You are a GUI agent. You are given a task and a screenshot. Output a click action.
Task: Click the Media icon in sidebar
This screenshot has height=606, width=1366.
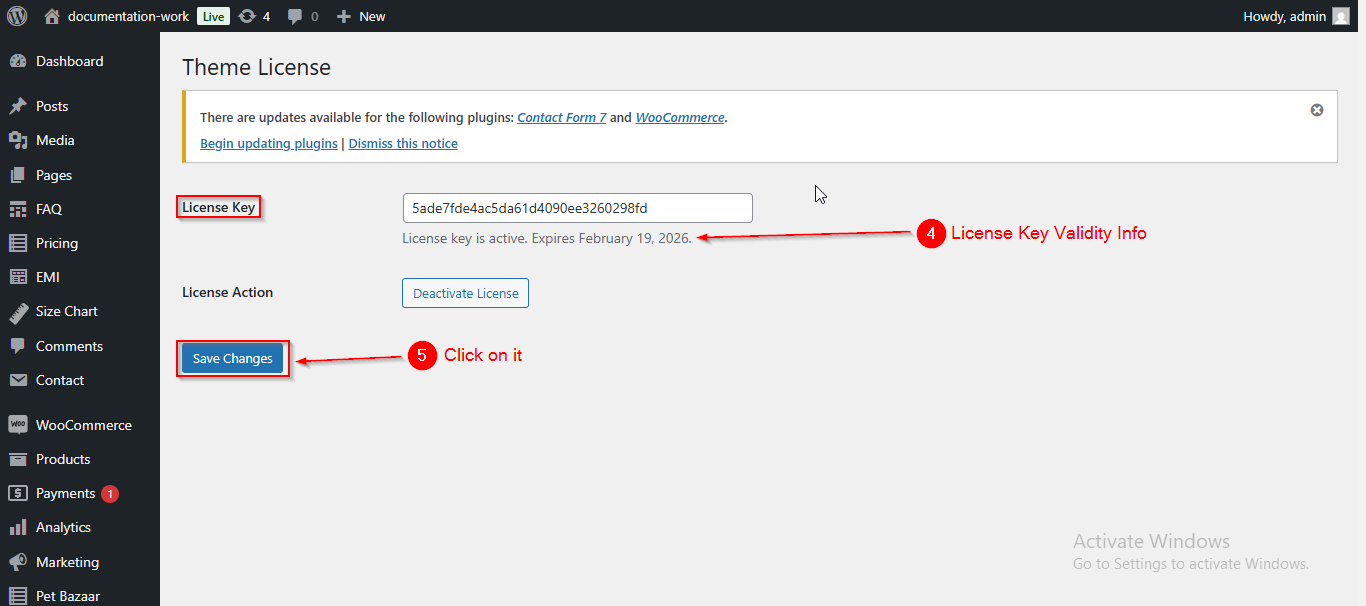[18, 140]
